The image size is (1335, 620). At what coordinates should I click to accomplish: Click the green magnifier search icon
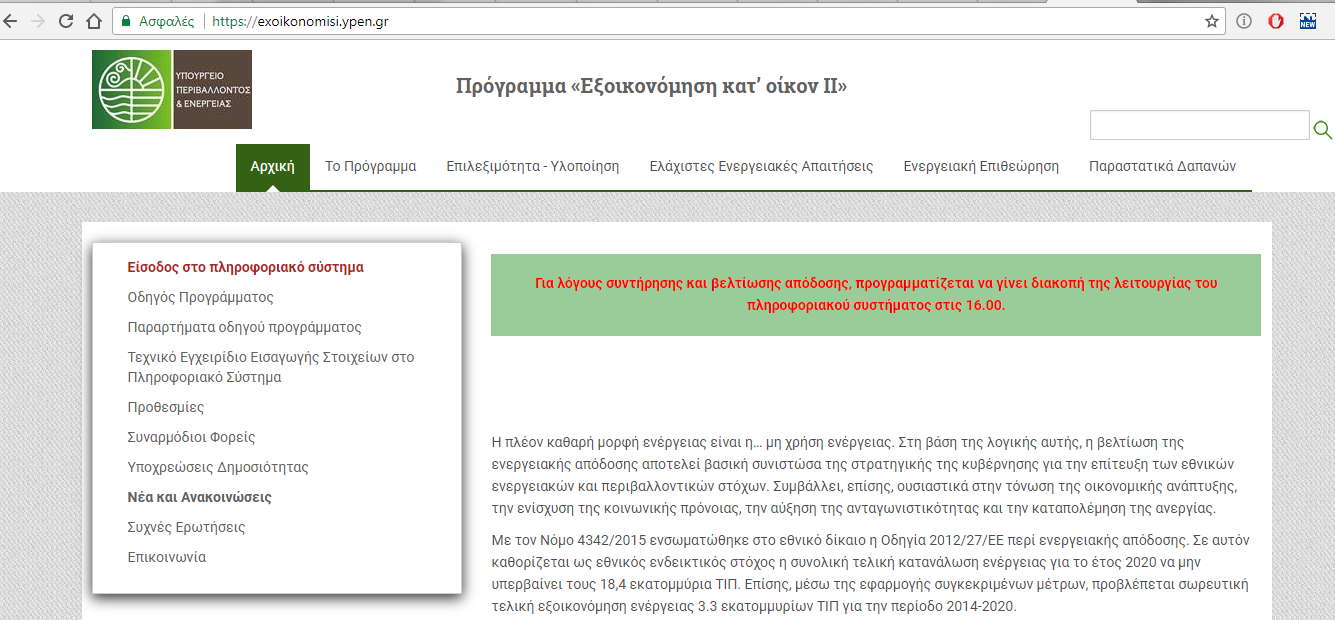pos(1322,129)
